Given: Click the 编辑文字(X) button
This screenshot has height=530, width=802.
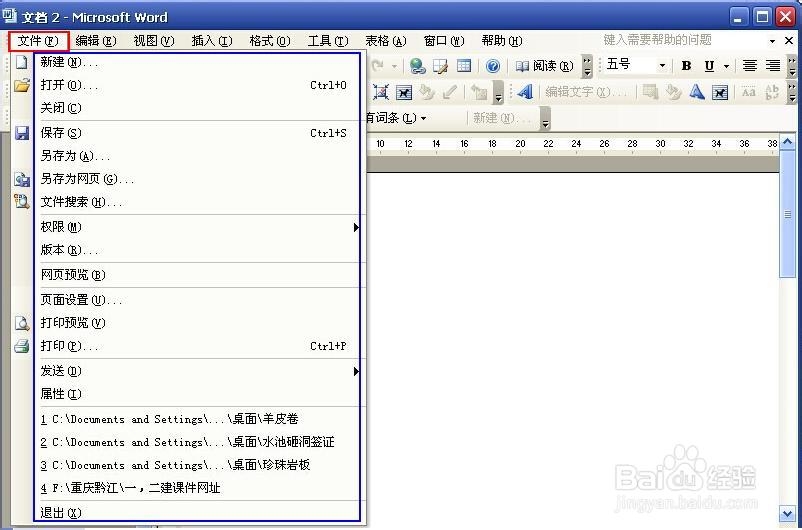Looking at the screenshot, I should (586, 92).
